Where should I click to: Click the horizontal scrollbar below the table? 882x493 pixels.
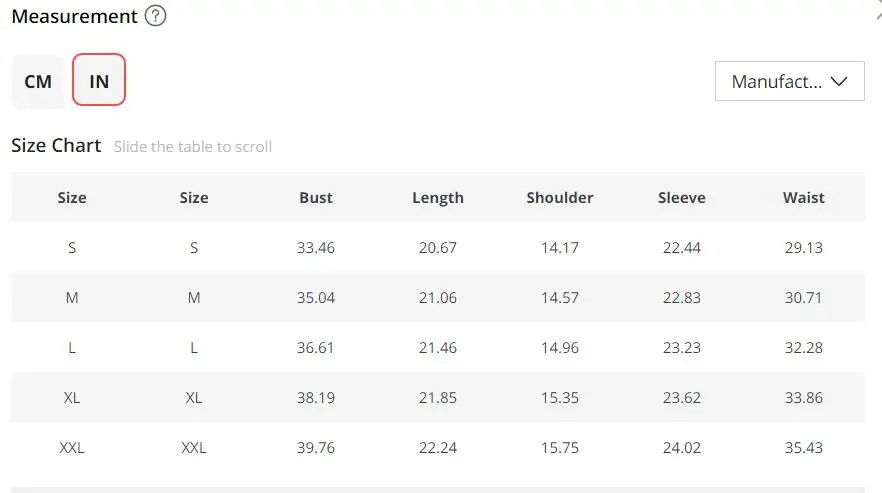click(x=438, y=489)
